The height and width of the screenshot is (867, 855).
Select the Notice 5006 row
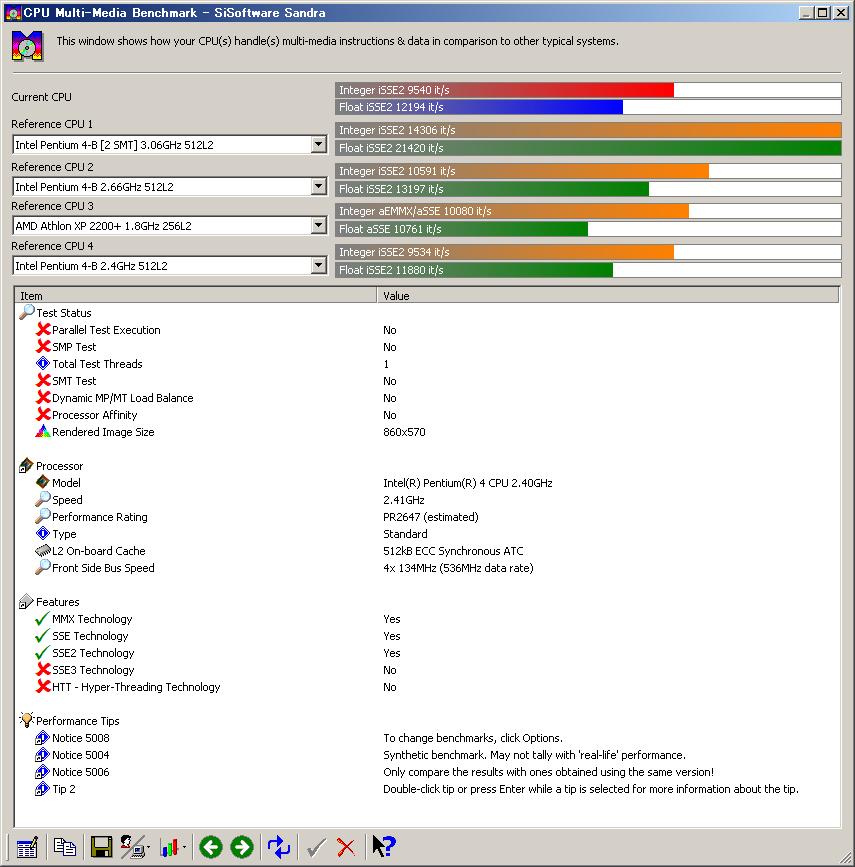click(x=427, y=772)
